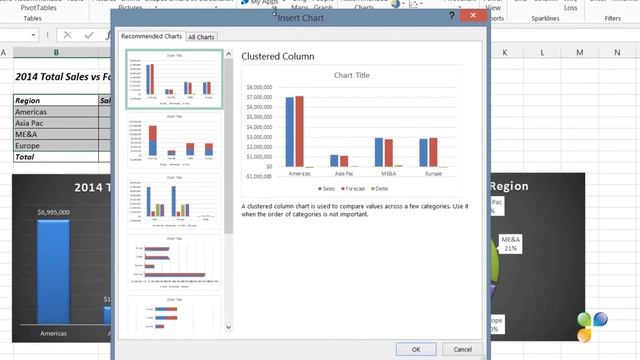The image size is (640, 360).
Task: Pick the fifth bar chart thumbnail in the list
Action: tap(174, 314)
